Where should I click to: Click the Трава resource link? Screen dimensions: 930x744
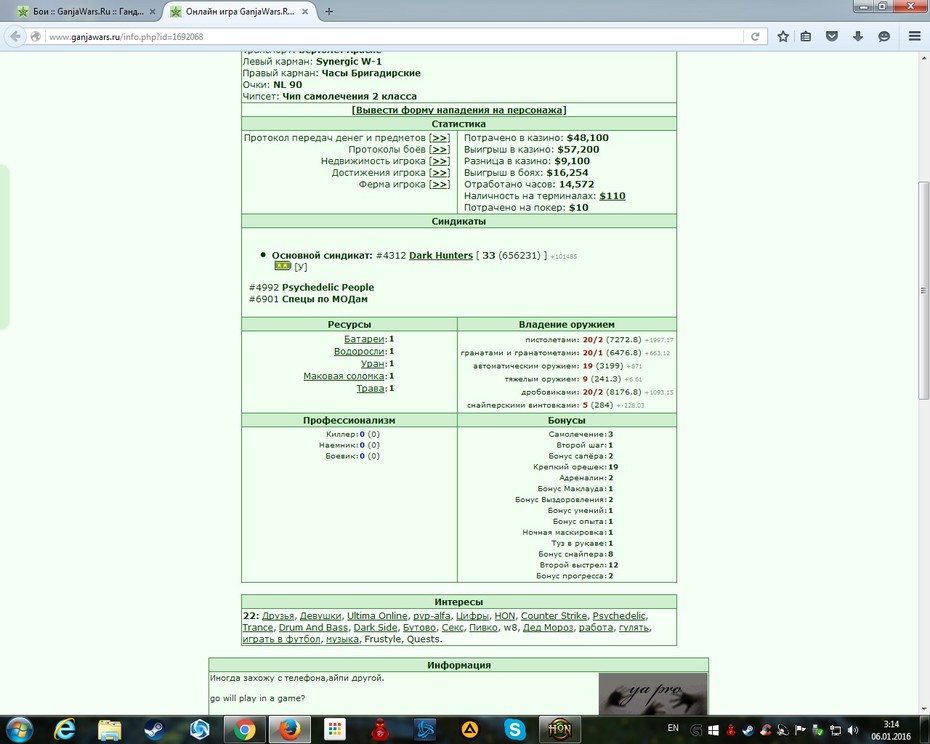coord(371,389)
